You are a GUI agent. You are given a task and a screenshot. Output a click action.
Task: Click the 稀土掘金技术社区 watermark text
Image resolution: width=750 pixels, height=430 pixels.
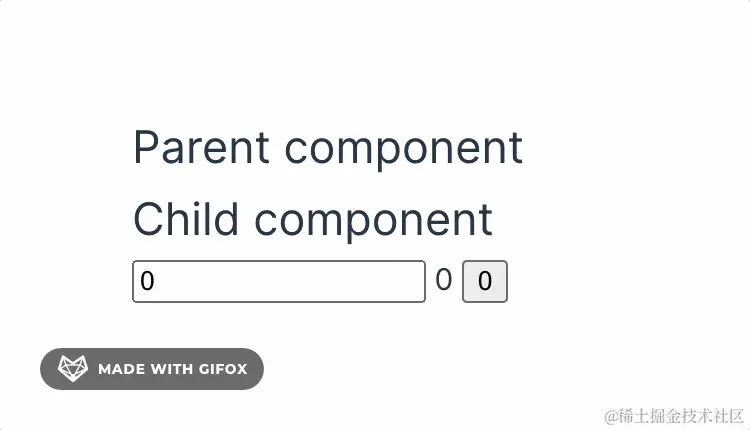point(681,416)
